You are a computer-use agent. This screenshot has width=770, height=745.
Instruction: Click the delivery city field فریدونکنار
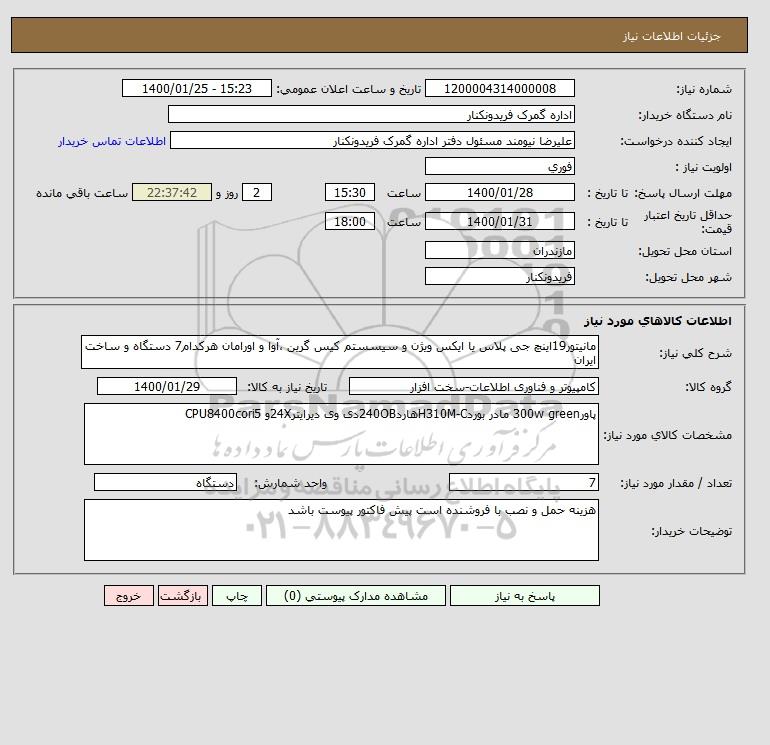[499, 276]
